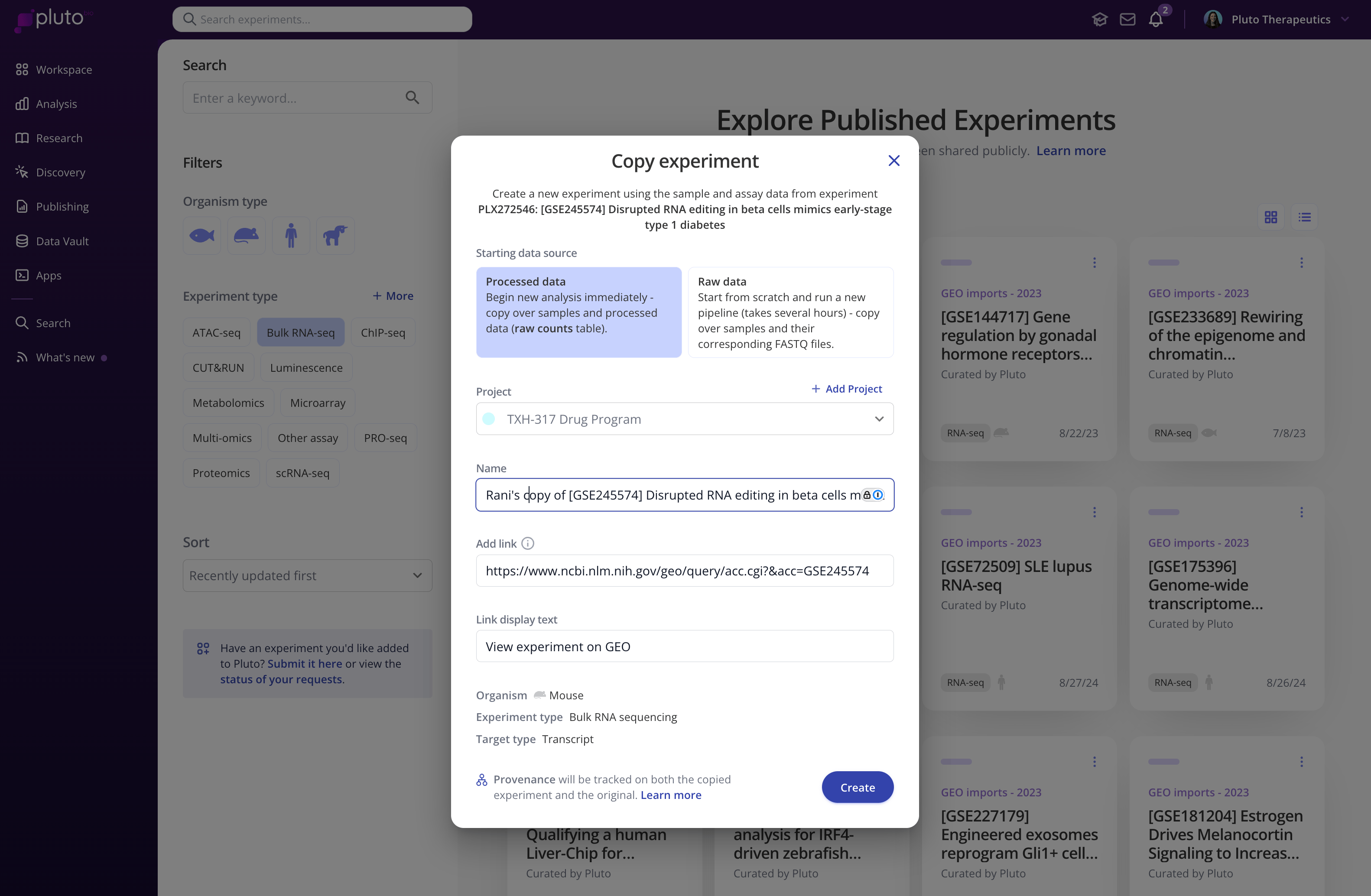The width and height of the screenshot is (1371, 896).
Task: Click the notifications bell icon
Action: [x=1156, y=19]
